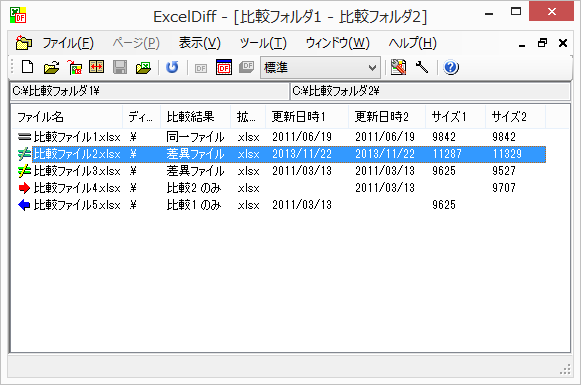The height and width of the screenshot is (385, 581).
Task: Click the C:¥比較フォルダ2¥ path field
Action: (430, 91)
